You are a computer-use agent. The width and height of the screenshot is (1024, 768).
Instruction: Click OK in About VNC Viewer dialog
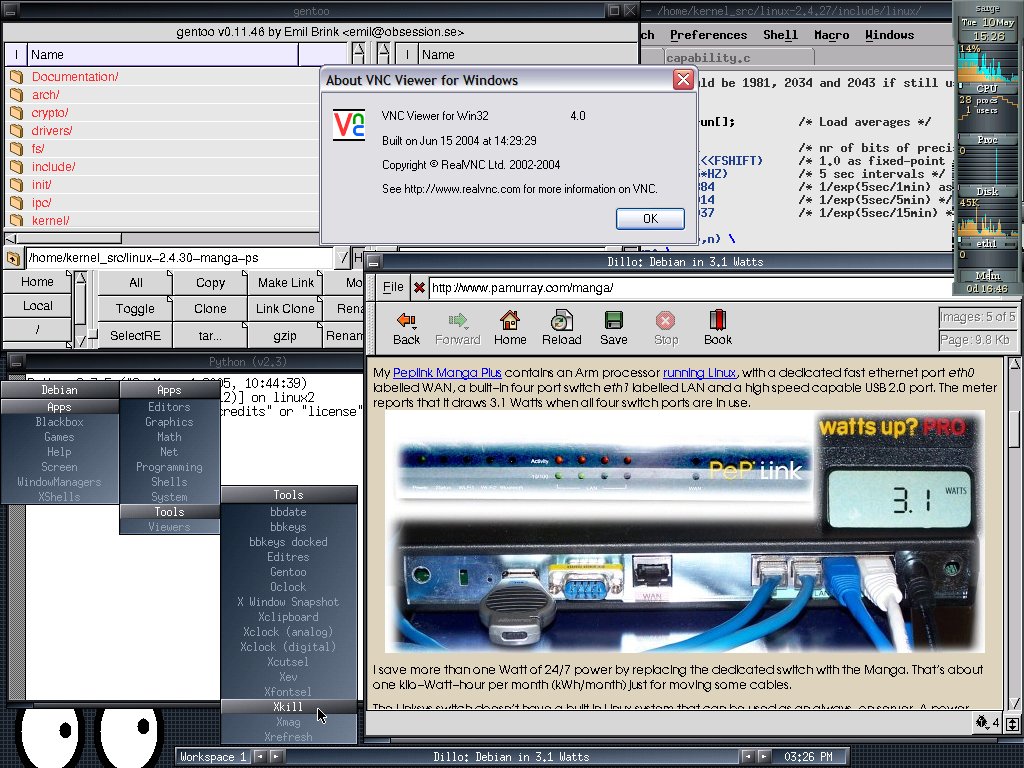(x=650, y=219)
